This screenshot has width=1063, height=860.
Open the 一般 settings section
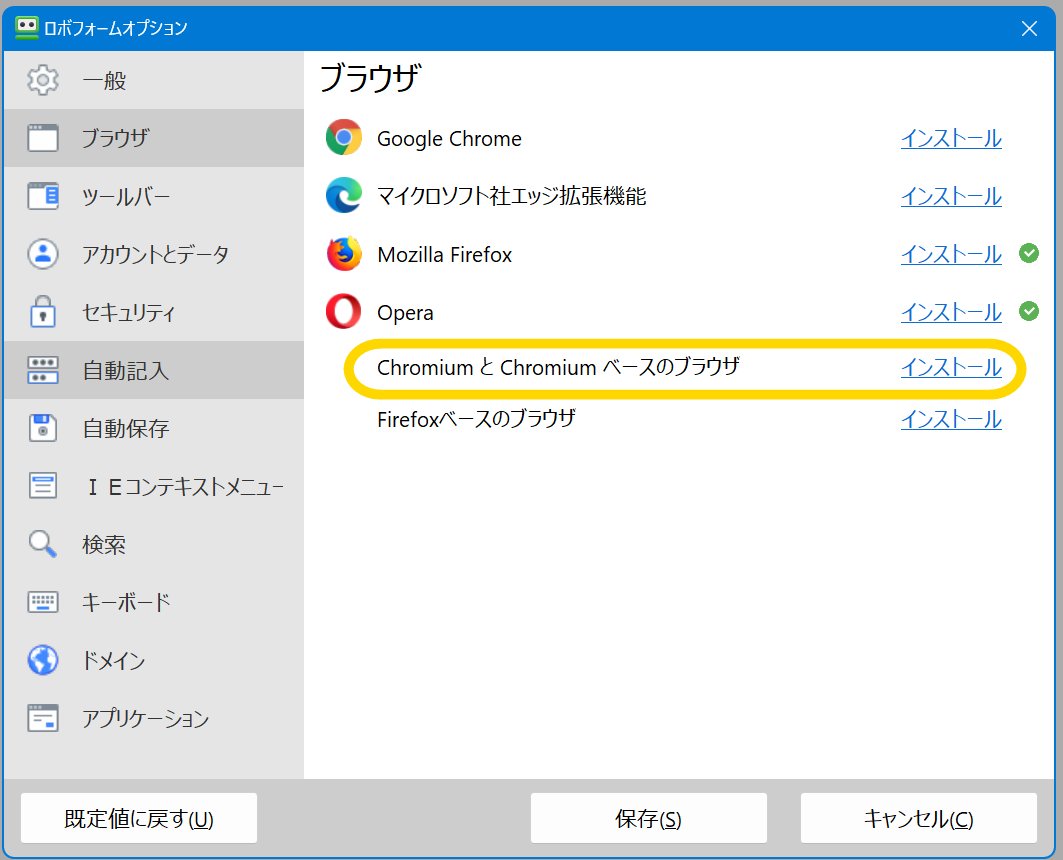point(154,80)
